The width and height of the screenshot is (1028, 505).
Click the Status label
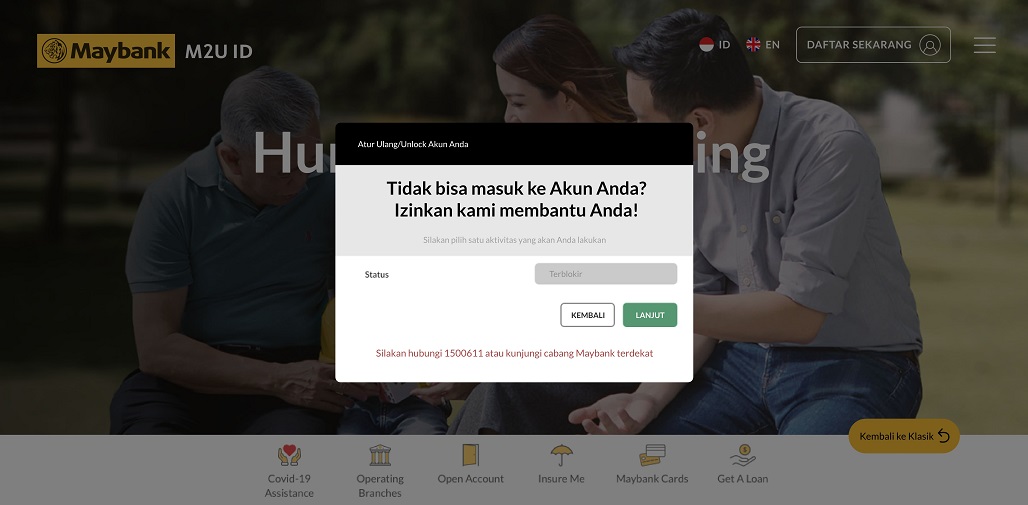pos(377,275)
